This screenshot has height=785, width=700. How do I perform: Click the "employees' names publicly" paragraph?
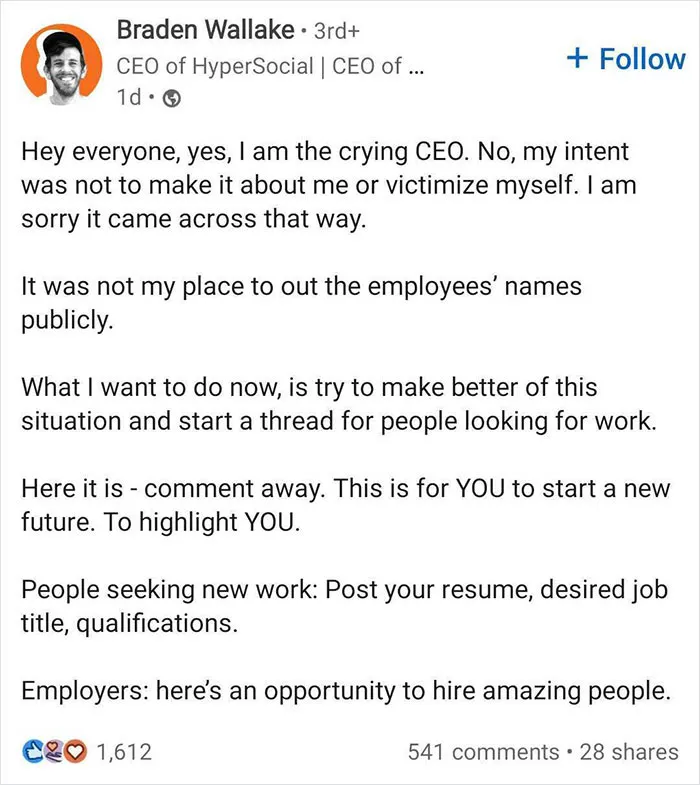(x=301, y=303)
